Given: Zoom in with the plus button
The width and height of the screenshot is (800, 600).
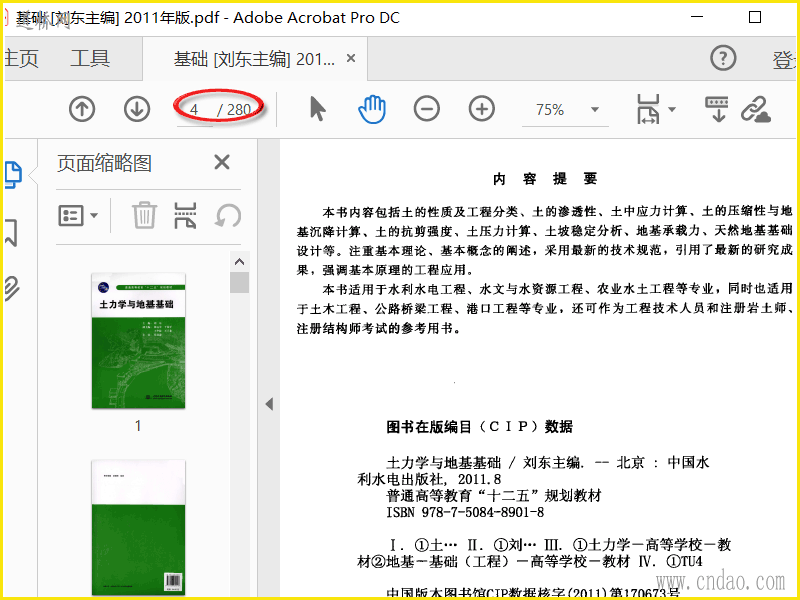Looking at the screenshot, I should tap(481, 109).
